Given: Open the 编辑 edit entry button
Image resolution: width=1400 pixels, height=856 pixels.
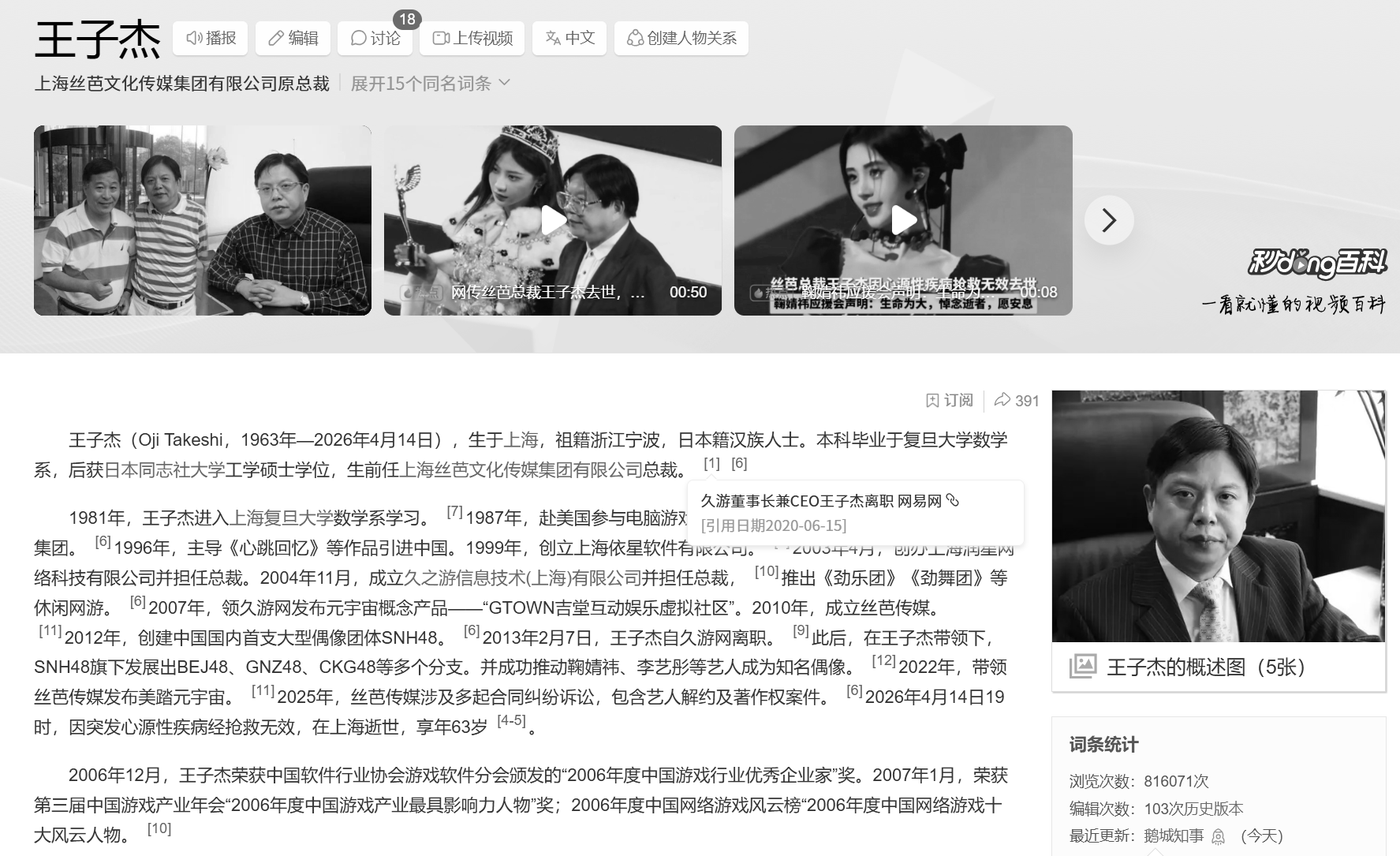Looking at the screenshot, I should pos(293,38).
